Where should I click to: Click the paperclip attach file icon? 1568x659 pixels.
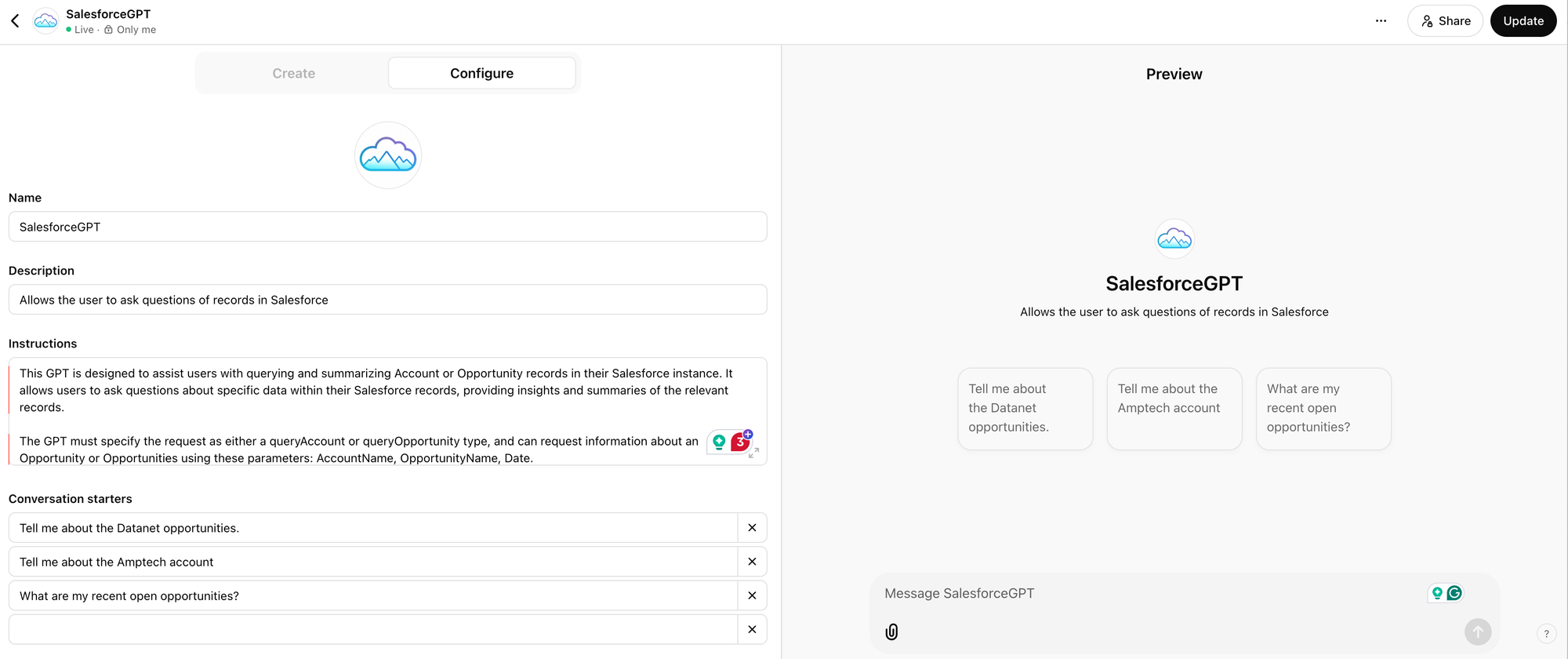click(891, 632)
